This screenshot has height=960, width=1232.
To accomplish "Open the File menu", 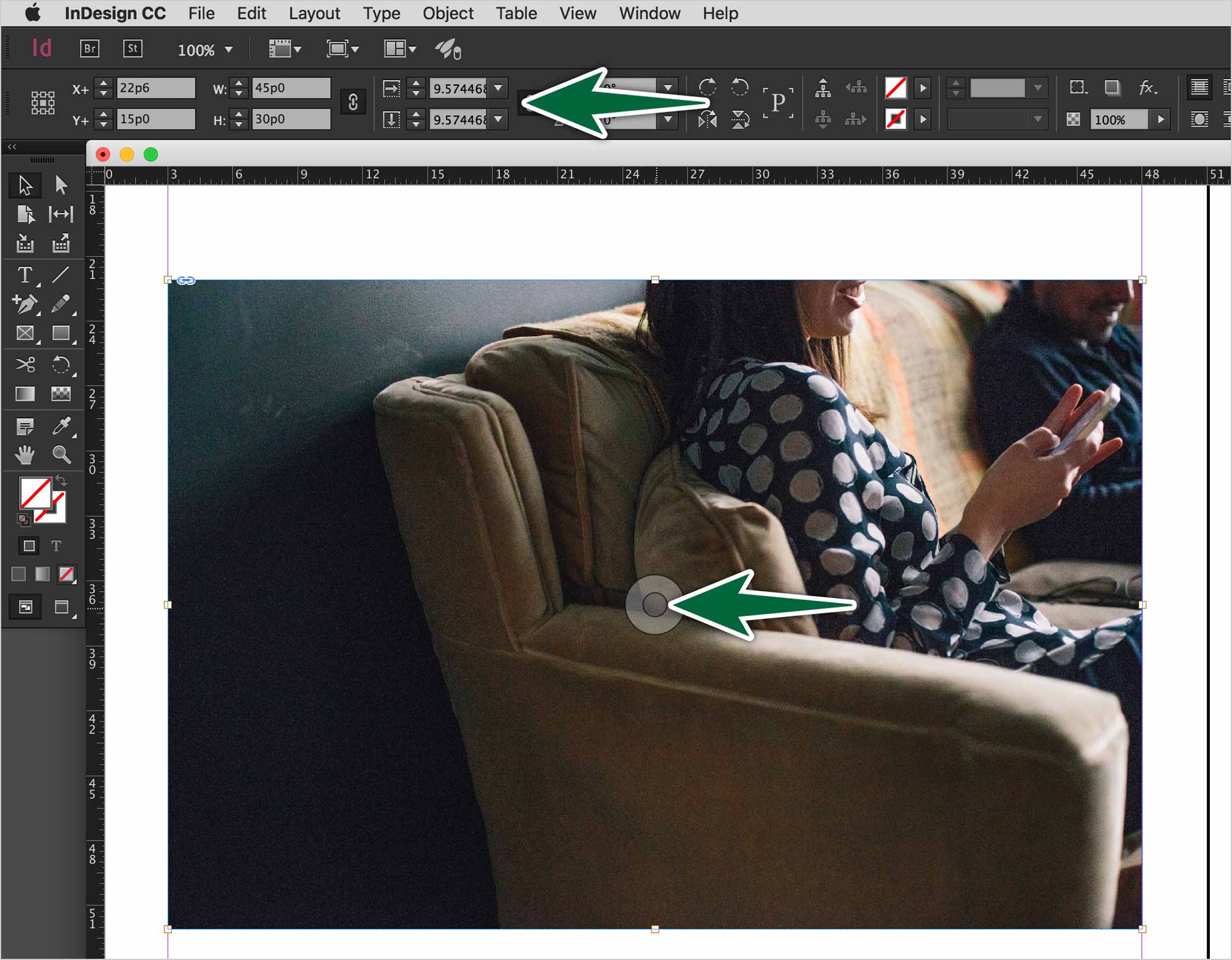I will pos(201,13).
